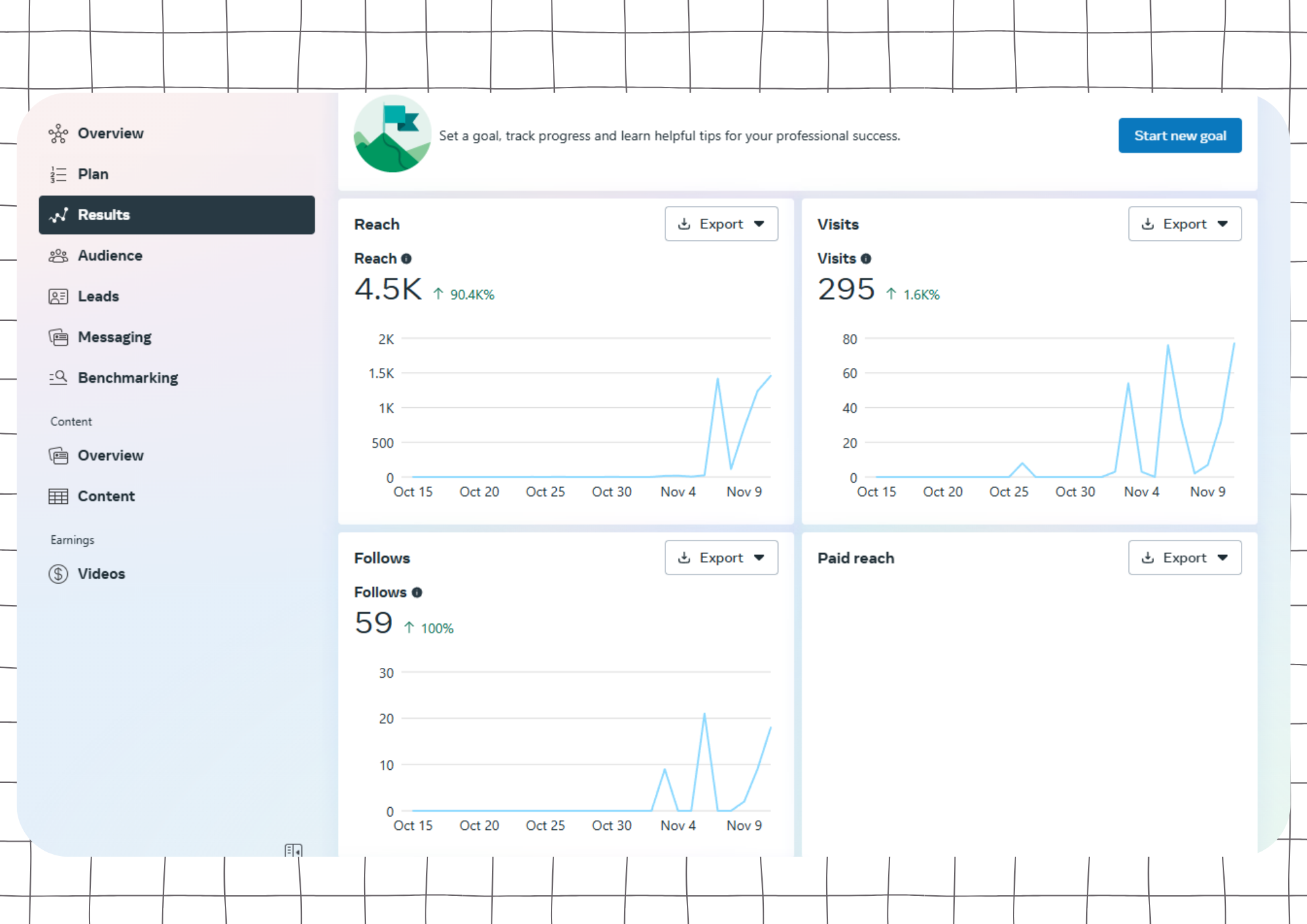The height and width of the screenshot is (924, 1307).
Task: Click the Audience people icon
Action: pyautogui.click(x=58, y=256)
